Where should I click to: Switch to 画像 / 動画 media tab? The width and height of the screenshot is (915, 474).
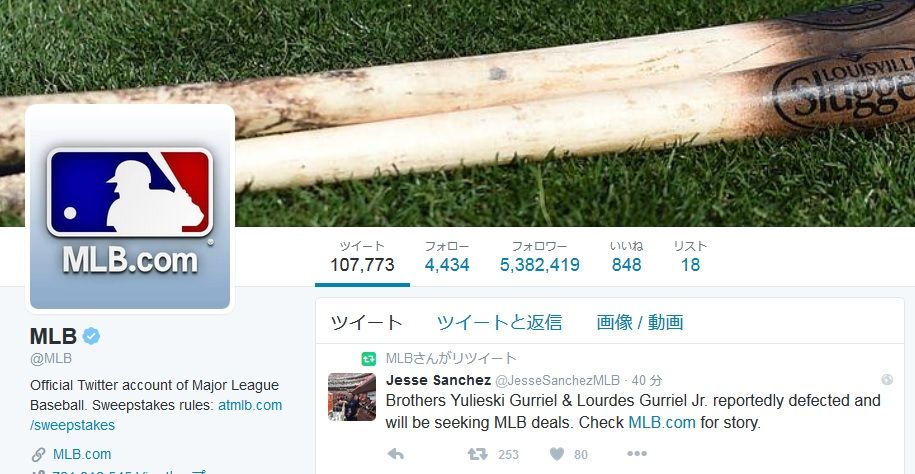pyautogui.click(x=640, y=322)
